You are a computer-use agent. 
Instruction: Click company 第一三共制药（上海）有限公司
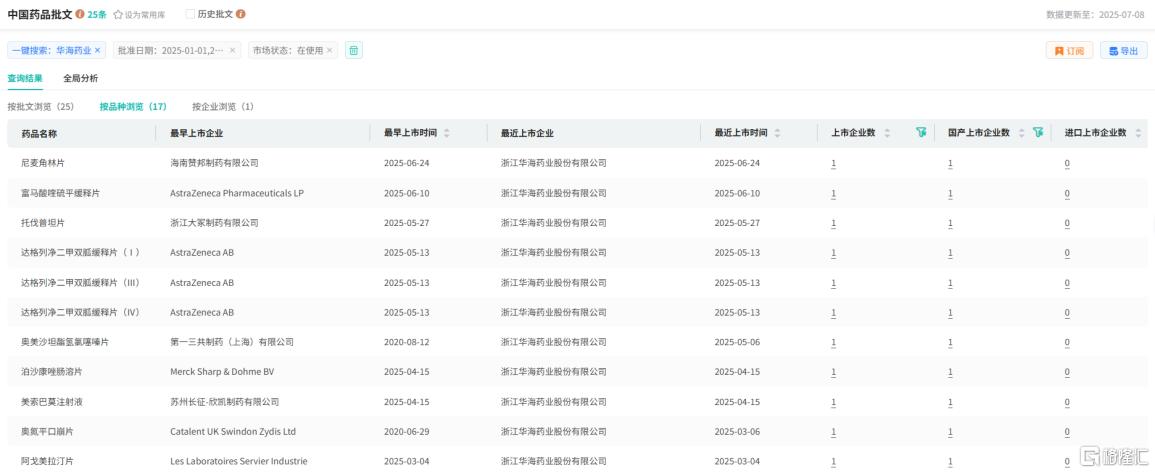click(232, 343)
